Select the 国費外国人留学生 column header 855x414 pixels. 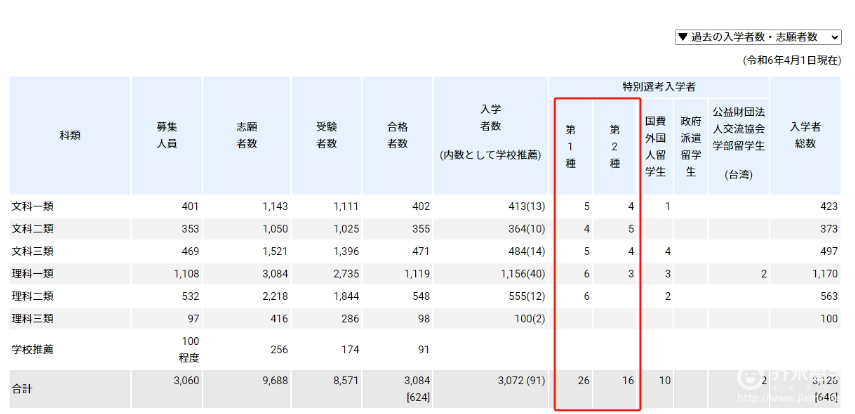pyautogui.click(x=656, y=146)
